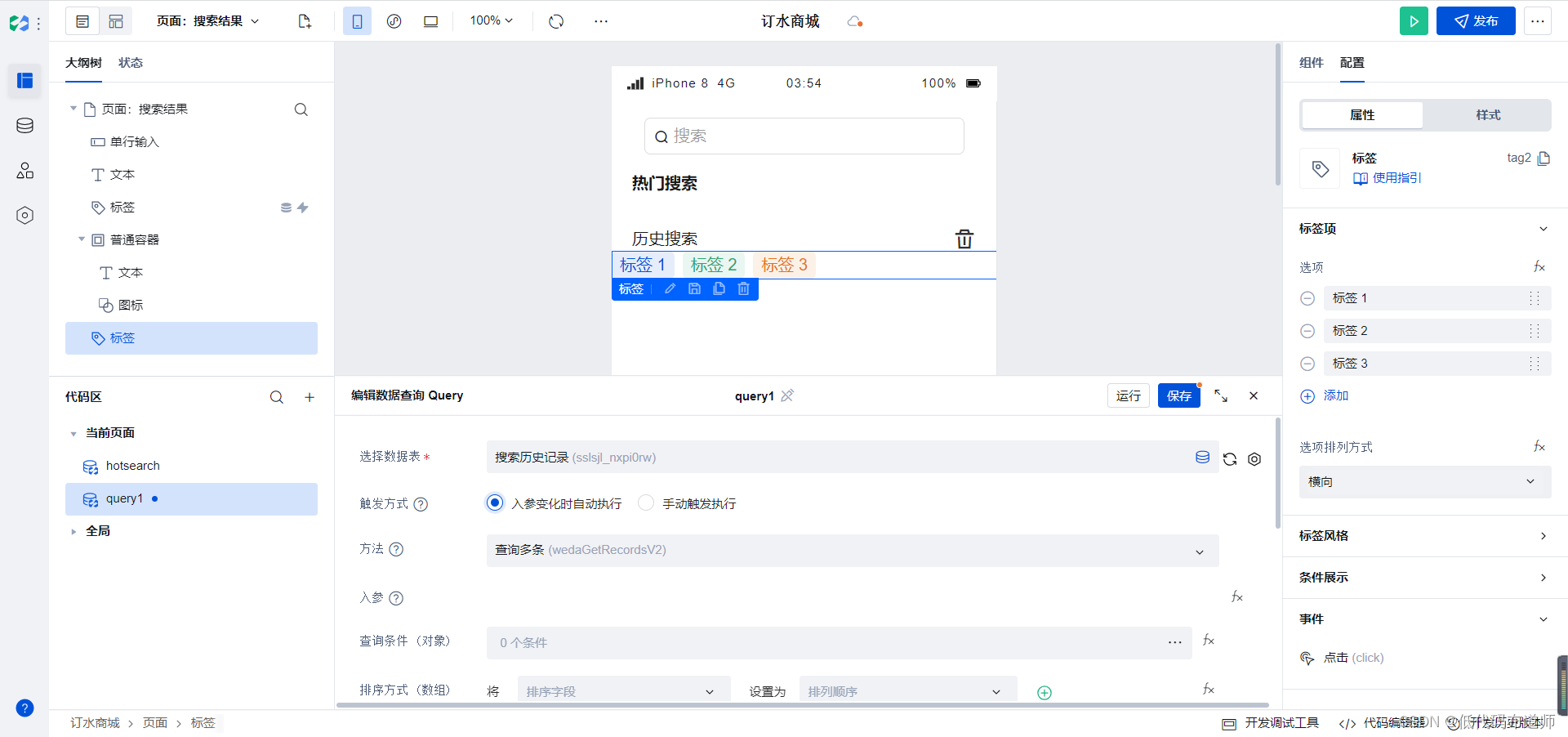Image resolution: width=1568 pixels, height=737 pixels.
Task: Open the 横向 arrangement dropdown
Action: 1425,482
